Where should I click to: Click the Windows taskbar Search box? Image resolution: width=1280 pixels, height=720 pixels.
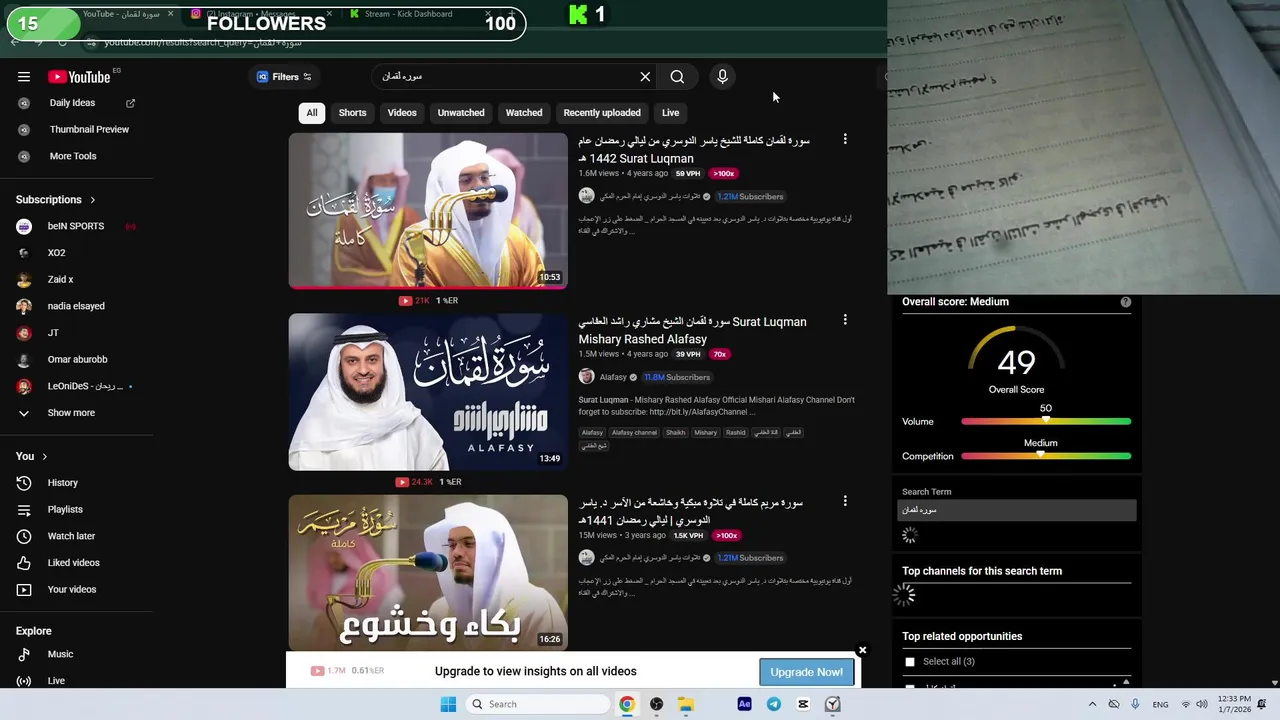pyautogui.click(x=539, y=704)
